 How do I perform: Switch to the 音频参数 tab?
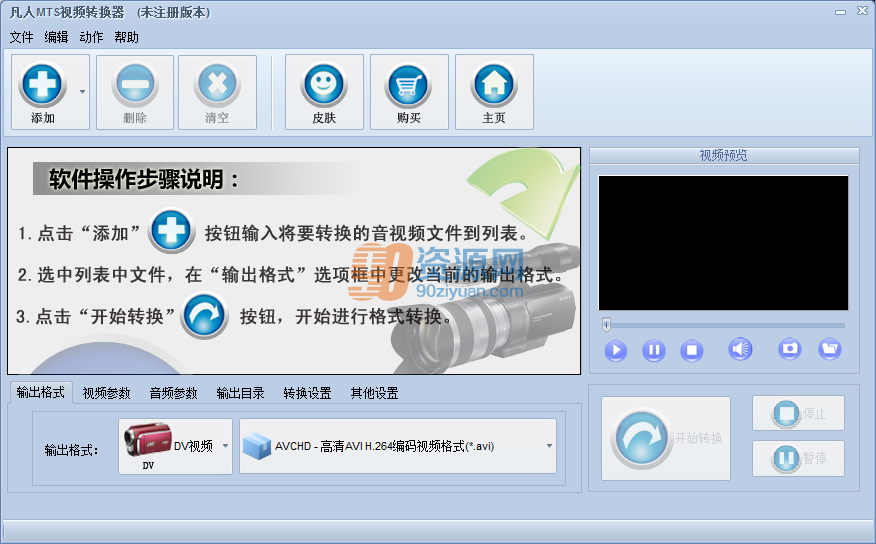[x=173, y=393]
